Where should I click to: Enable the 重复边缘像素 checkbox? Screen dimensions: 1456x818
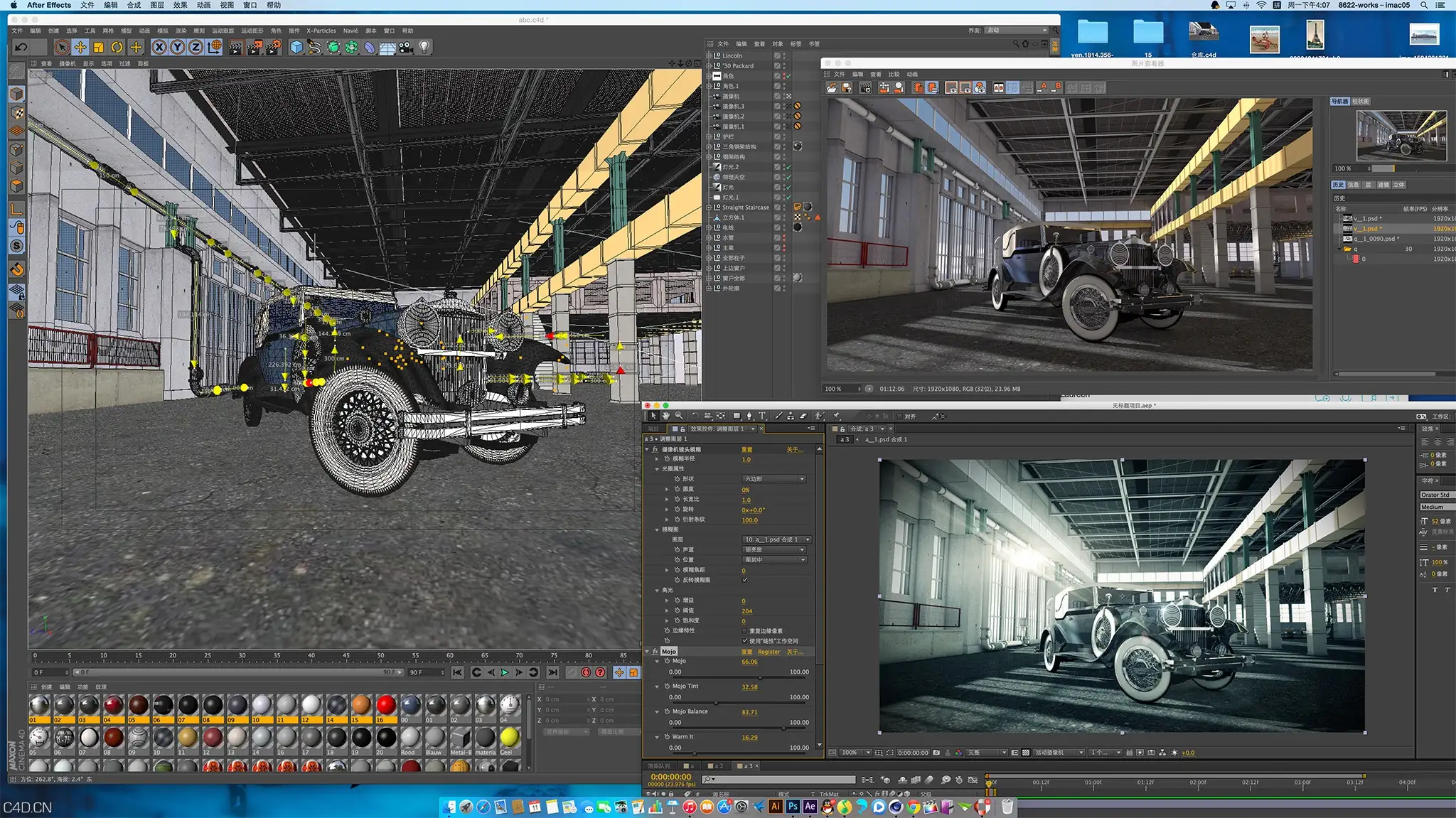click(745, 630)
